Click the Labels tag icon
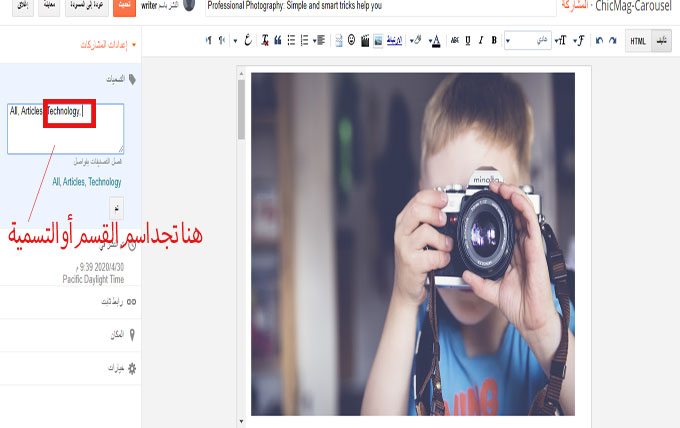Screen dimensions: 680x428 (132, 79)
